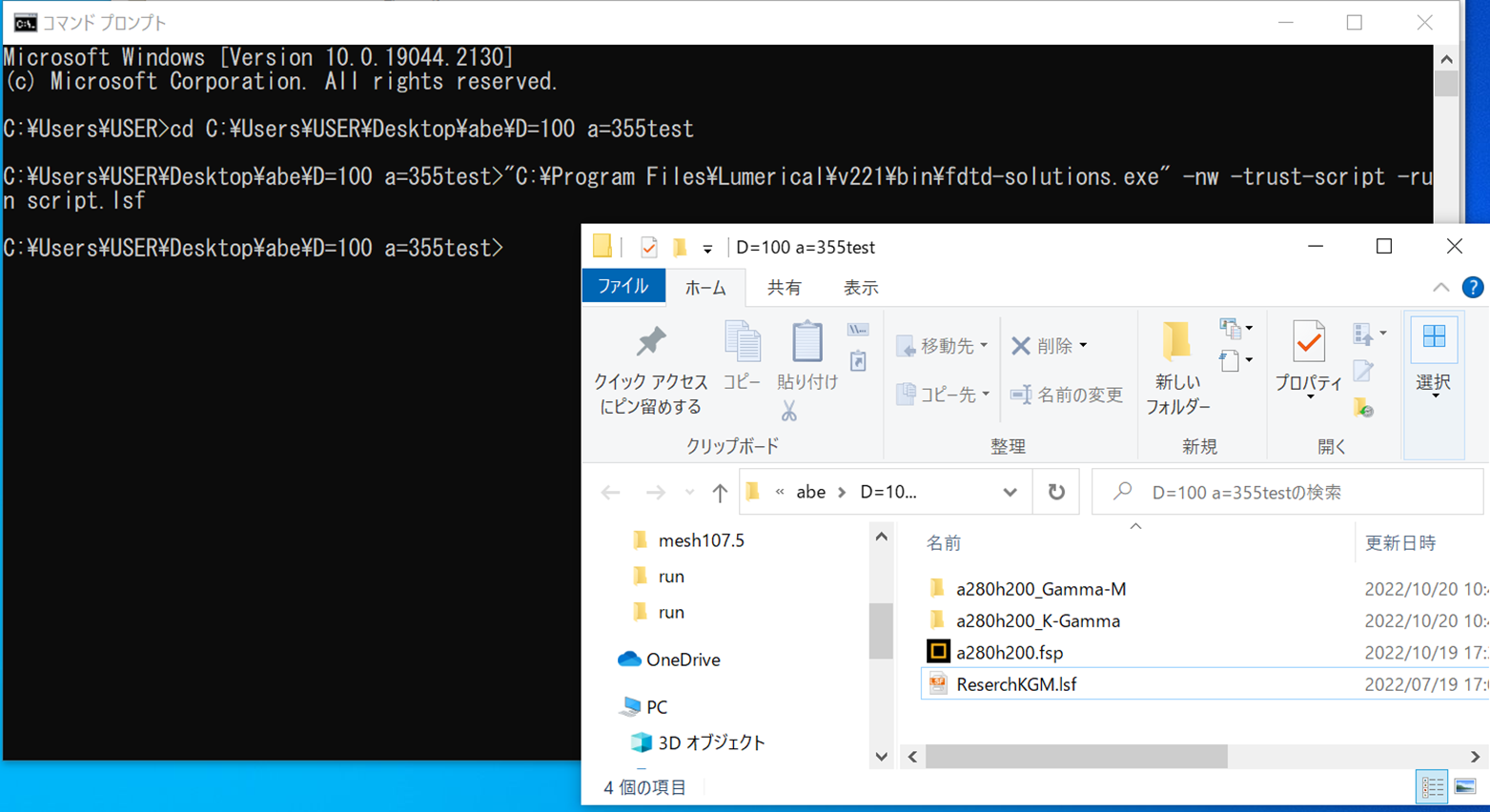1490x812 pixels.
Task: Open the Open-with dropdown in 開く group
Action: pos(1369,334)
